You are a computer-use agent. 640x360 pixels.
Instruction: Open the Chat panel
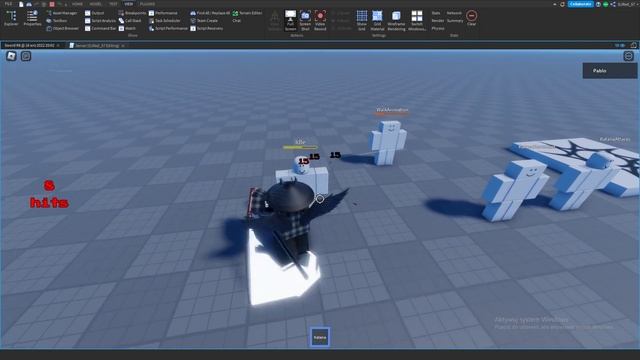click(x=237, y=20)
